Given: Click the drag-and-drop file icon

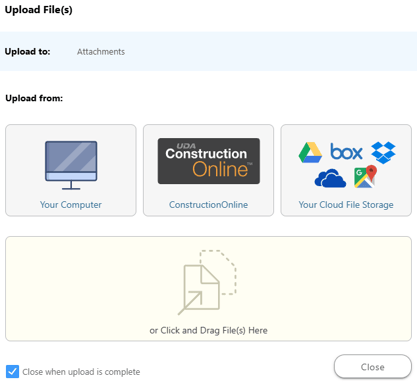Looking at the screenshot, I should point(207,282).
